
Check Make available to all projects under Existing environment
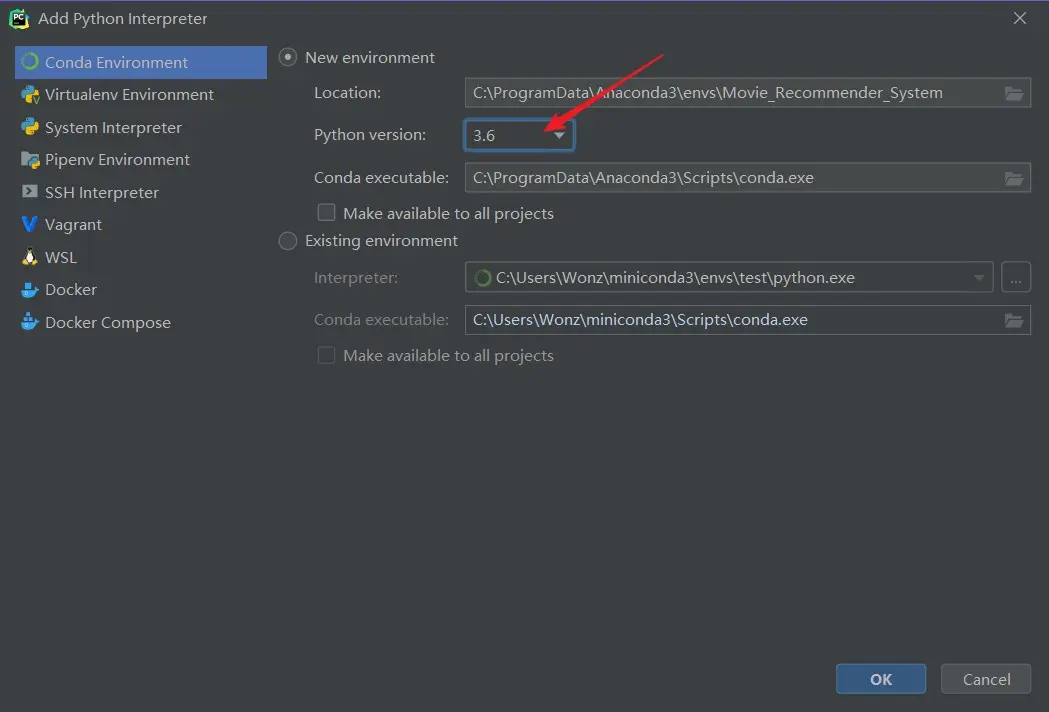point(326,355)
